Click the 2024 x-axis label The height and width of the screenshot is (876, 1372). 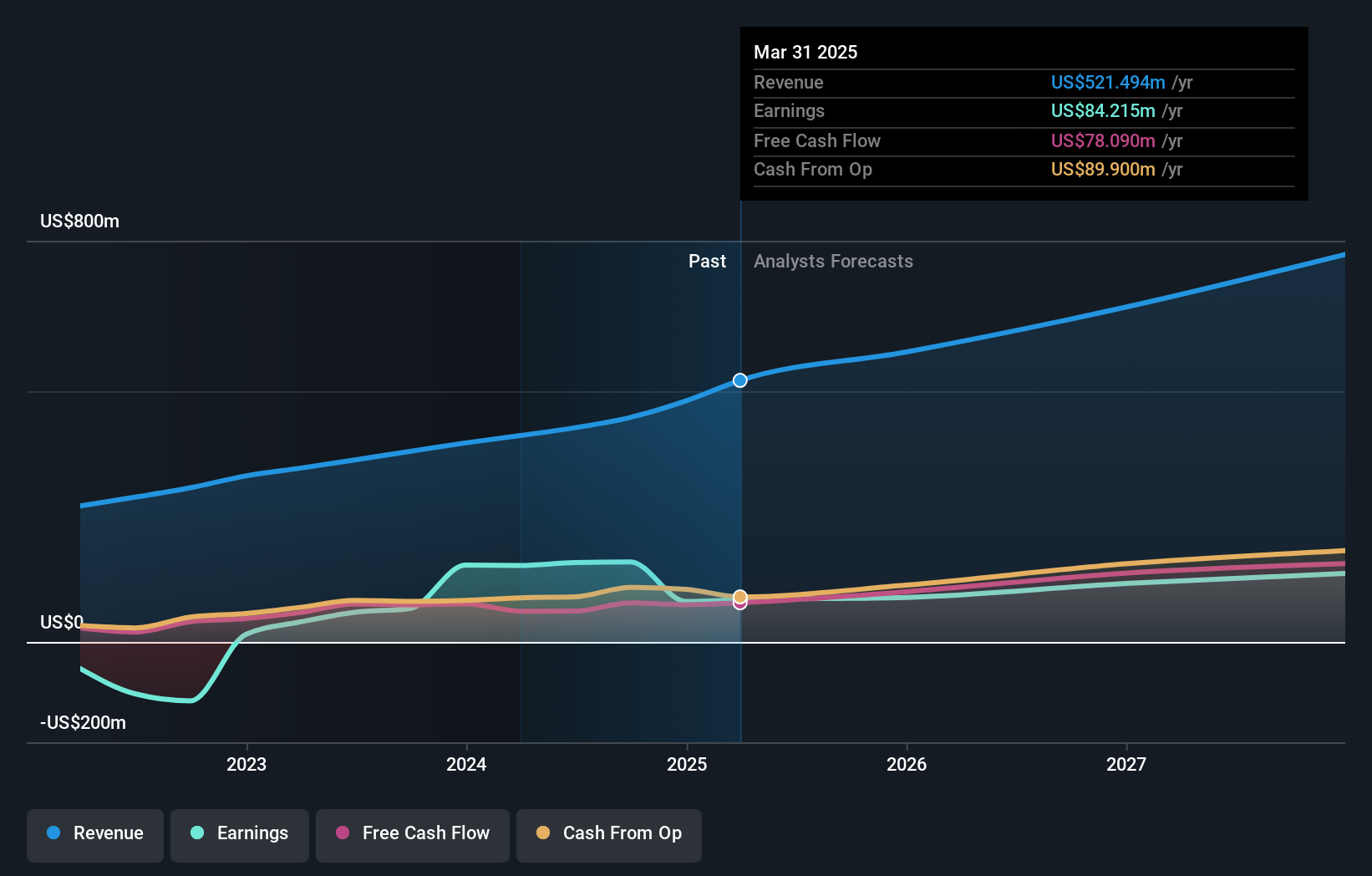point(466,764)
